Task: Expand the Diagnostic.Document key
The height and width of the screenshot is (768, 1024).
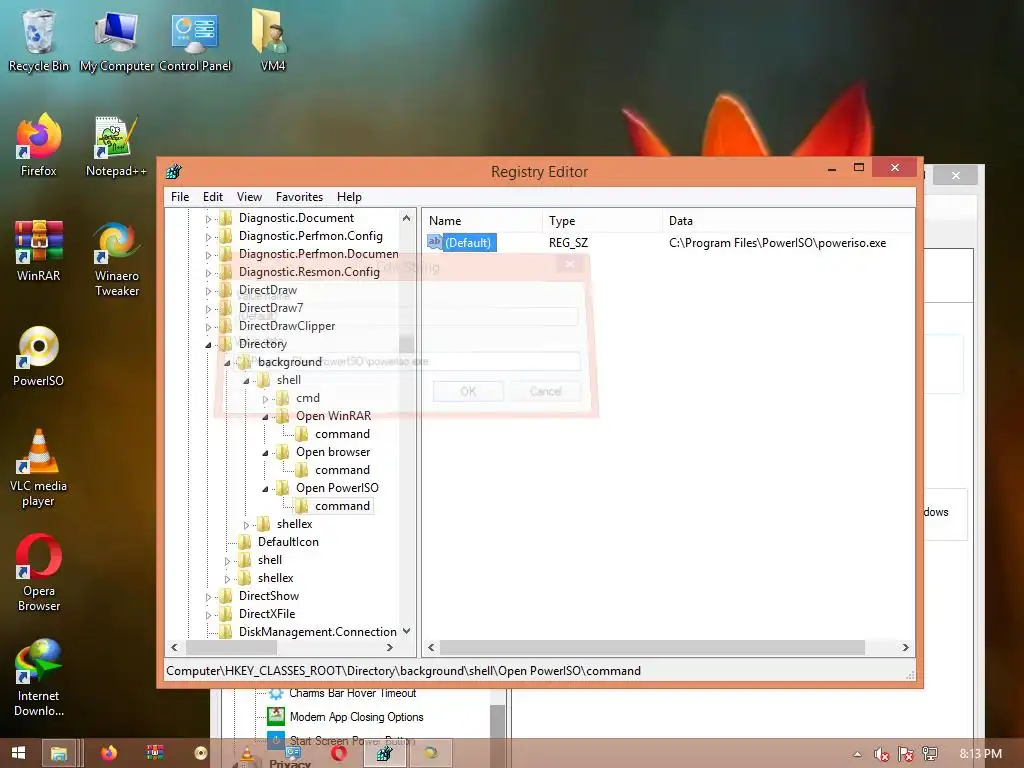Action: coord(208,219)
